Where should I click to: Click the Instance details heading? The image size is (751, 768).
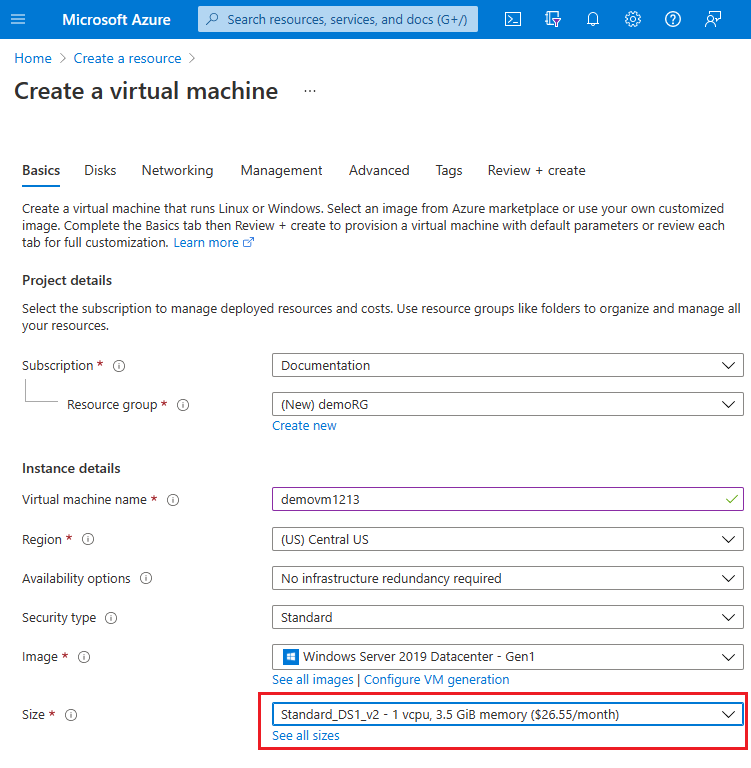pos(71,469)
